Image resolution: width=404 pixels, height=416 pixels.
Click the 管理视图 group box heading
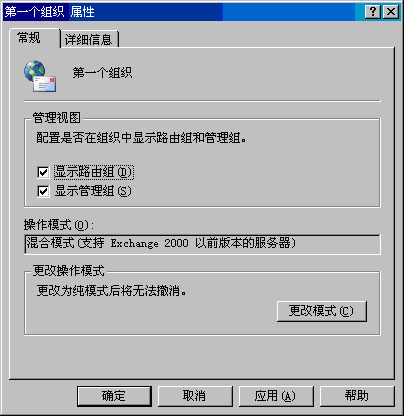point(57,117)
